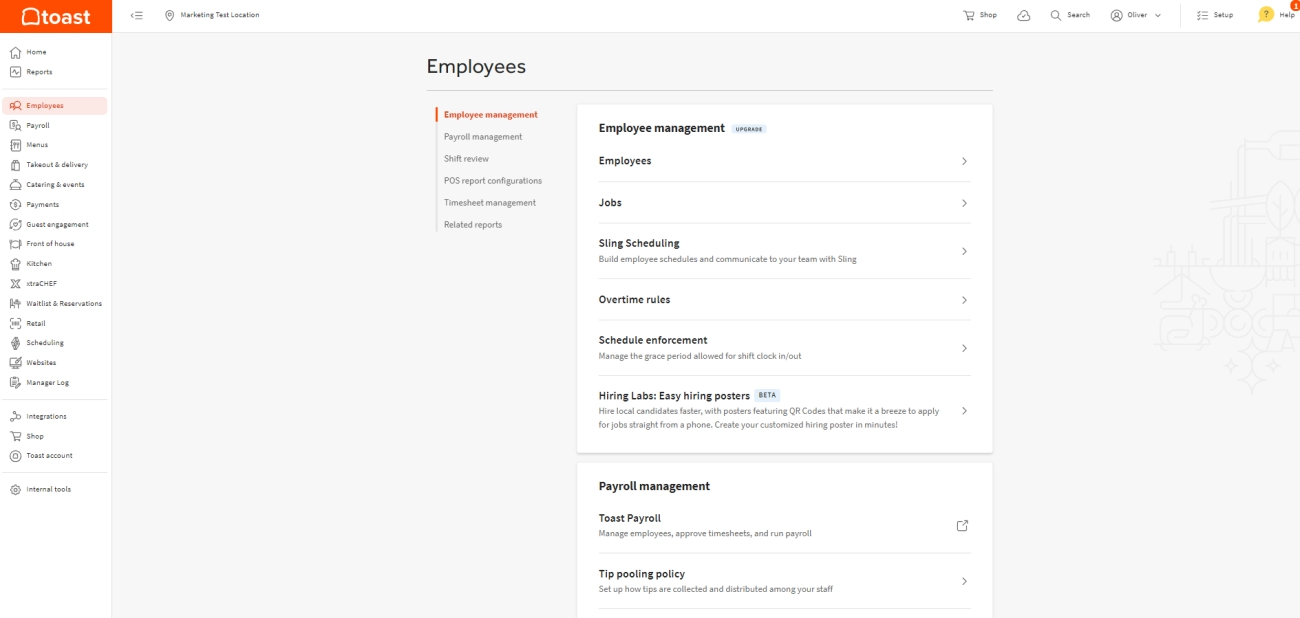This screenshot has width=1300, height=618.
Task: Open the cloud status icon in top bar
Action: [1023, 15]
